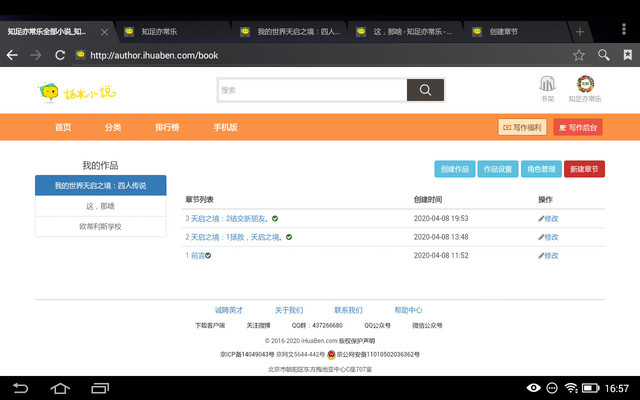Image resolution: width=640 pixels, height=400 pixels.
Task: Open the browser's find magnifier icon
Action: [603, 55]
